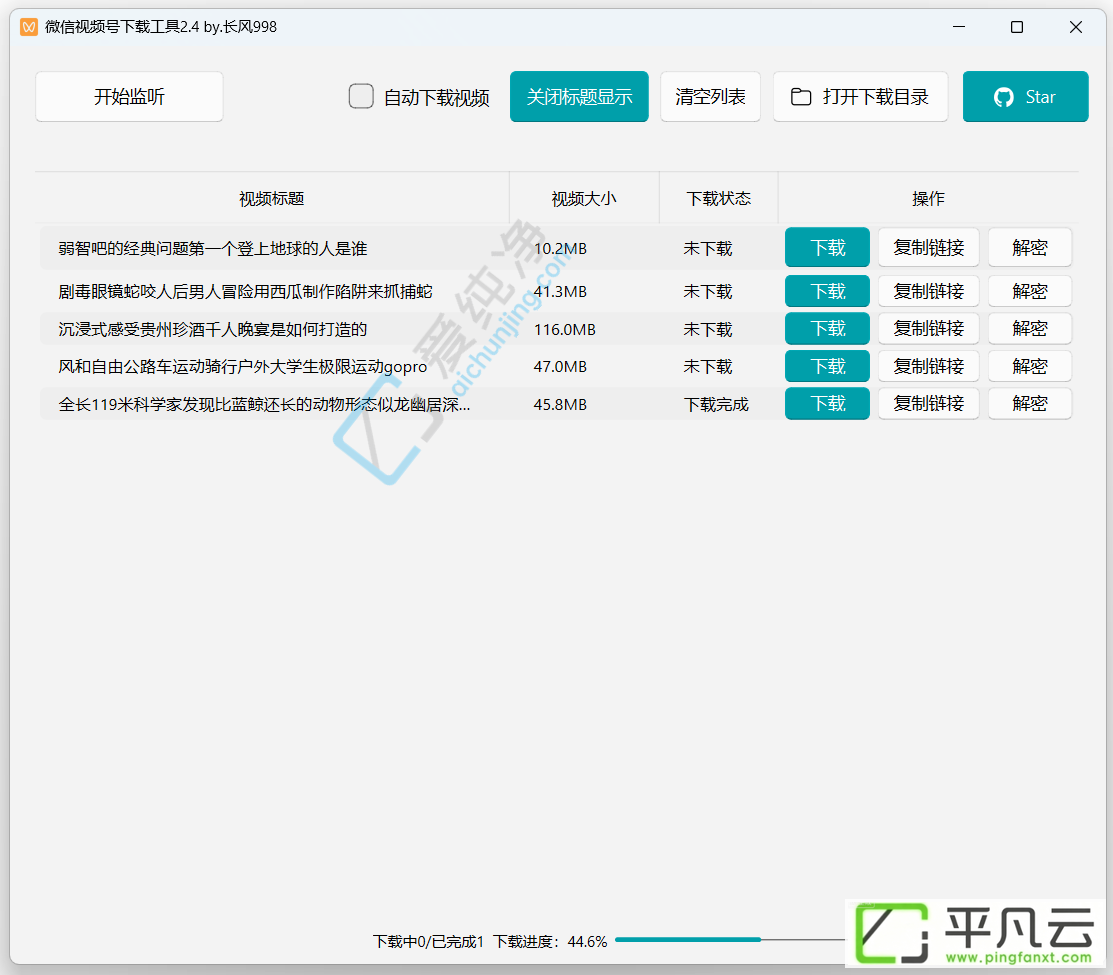Click 未下载 status in 10.2MB row
This screenshot has width=1113, height=975.
tap(708, 248)
